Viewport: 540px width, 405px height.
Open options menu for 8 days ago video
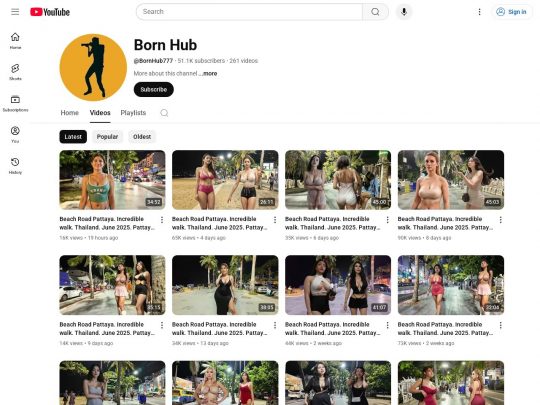pyautogui.click(x=500, y=220)
